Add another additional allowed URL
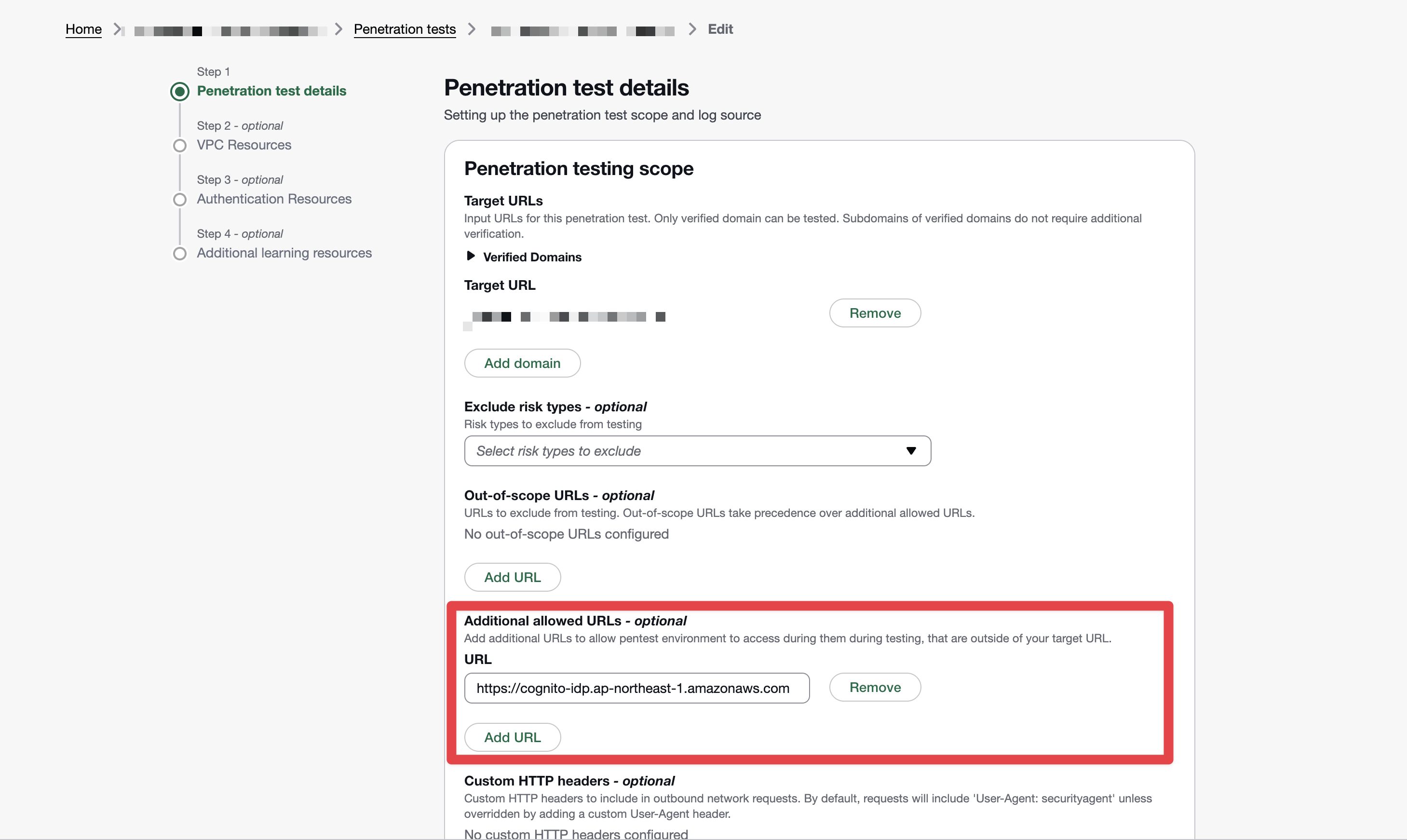This screenshot has width=1407, height=840. 512,737
